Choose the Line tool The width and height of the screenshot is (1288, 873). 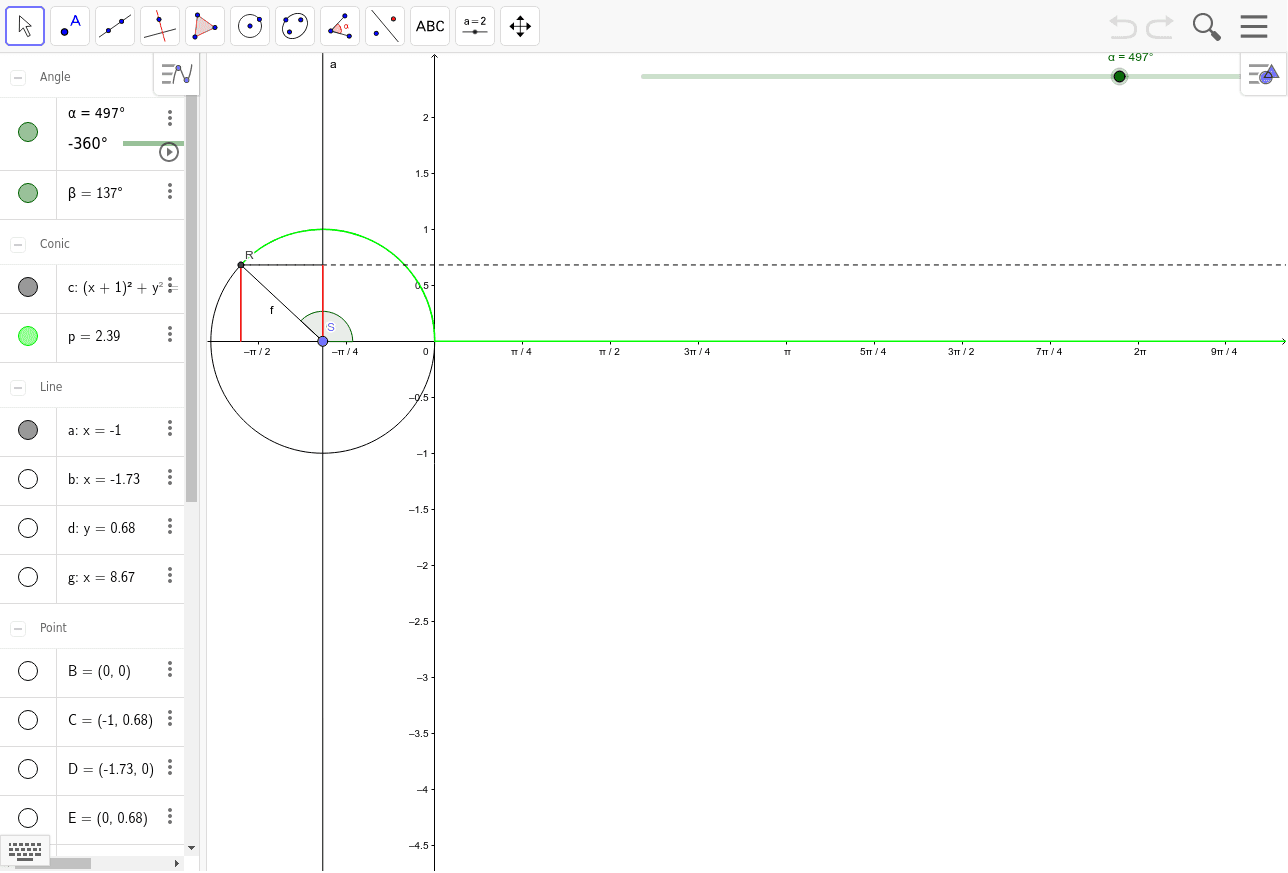115,26
